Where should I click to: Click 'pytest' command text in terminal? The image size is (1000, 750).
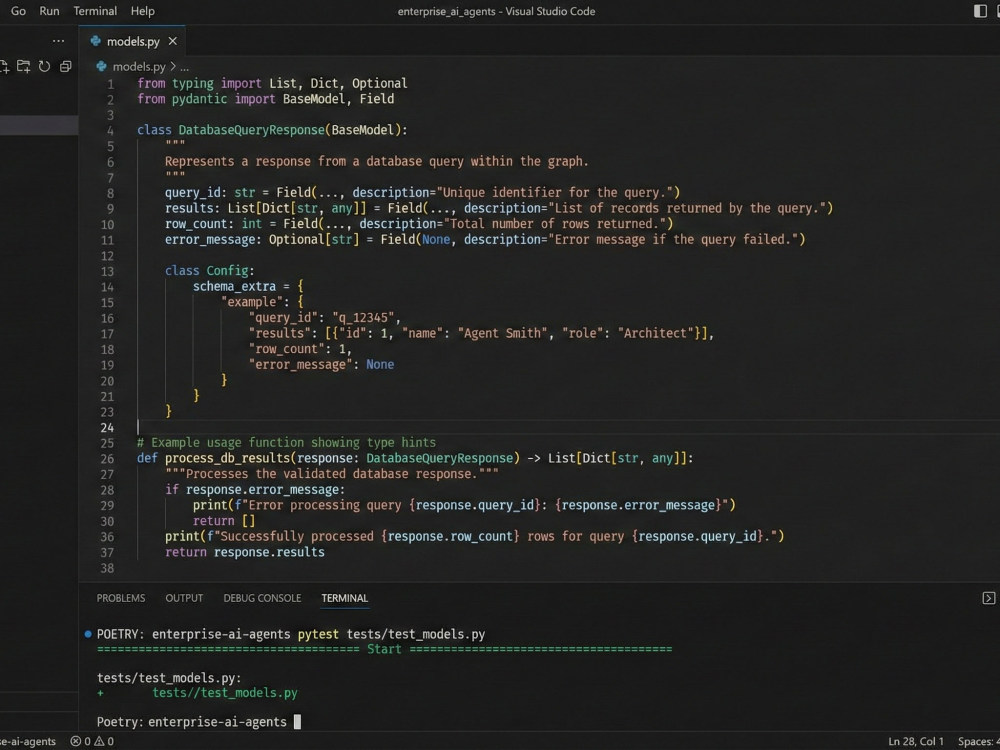pos(318,634)
